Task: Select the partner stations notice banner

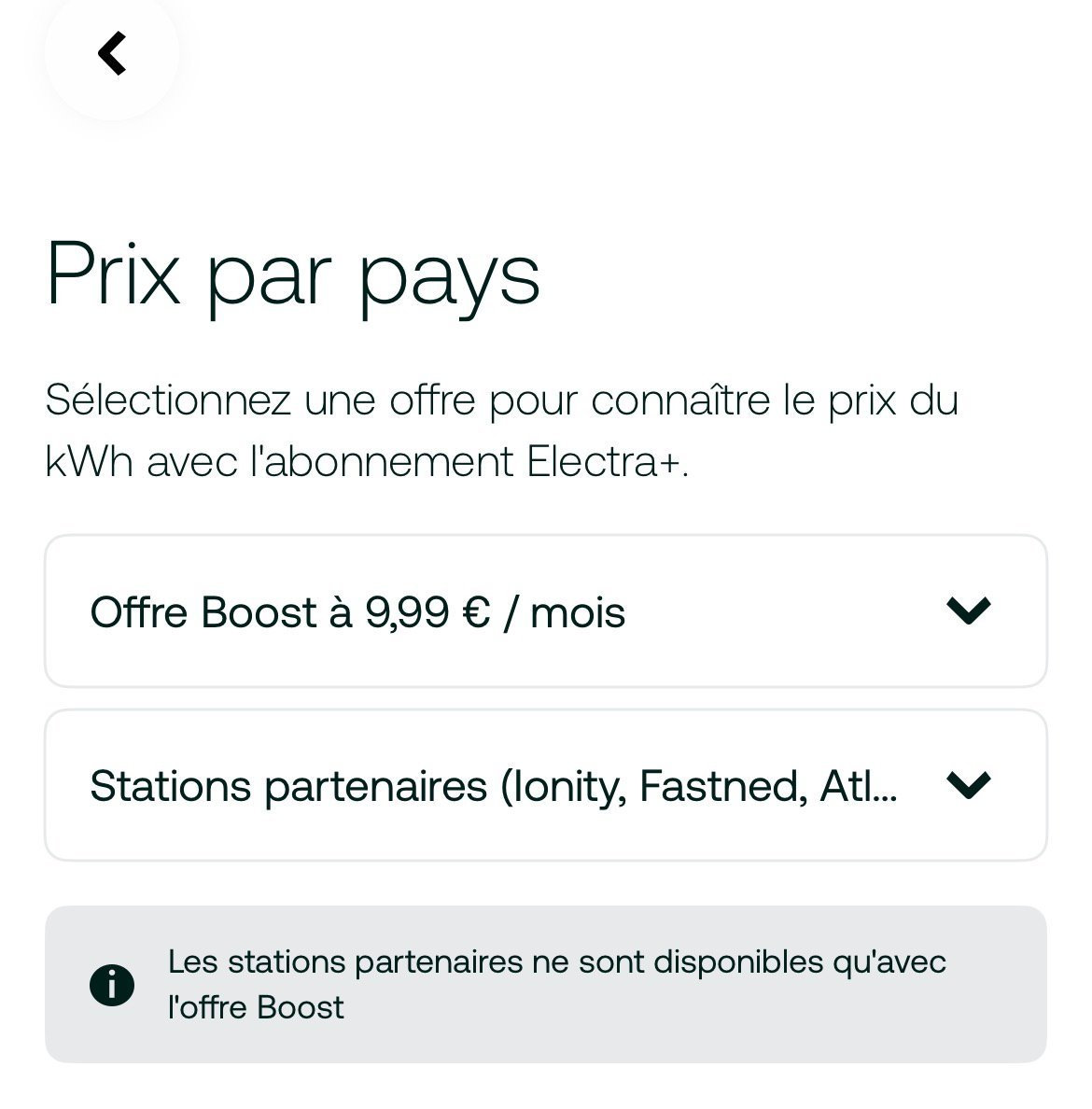Action: [545, 984]
